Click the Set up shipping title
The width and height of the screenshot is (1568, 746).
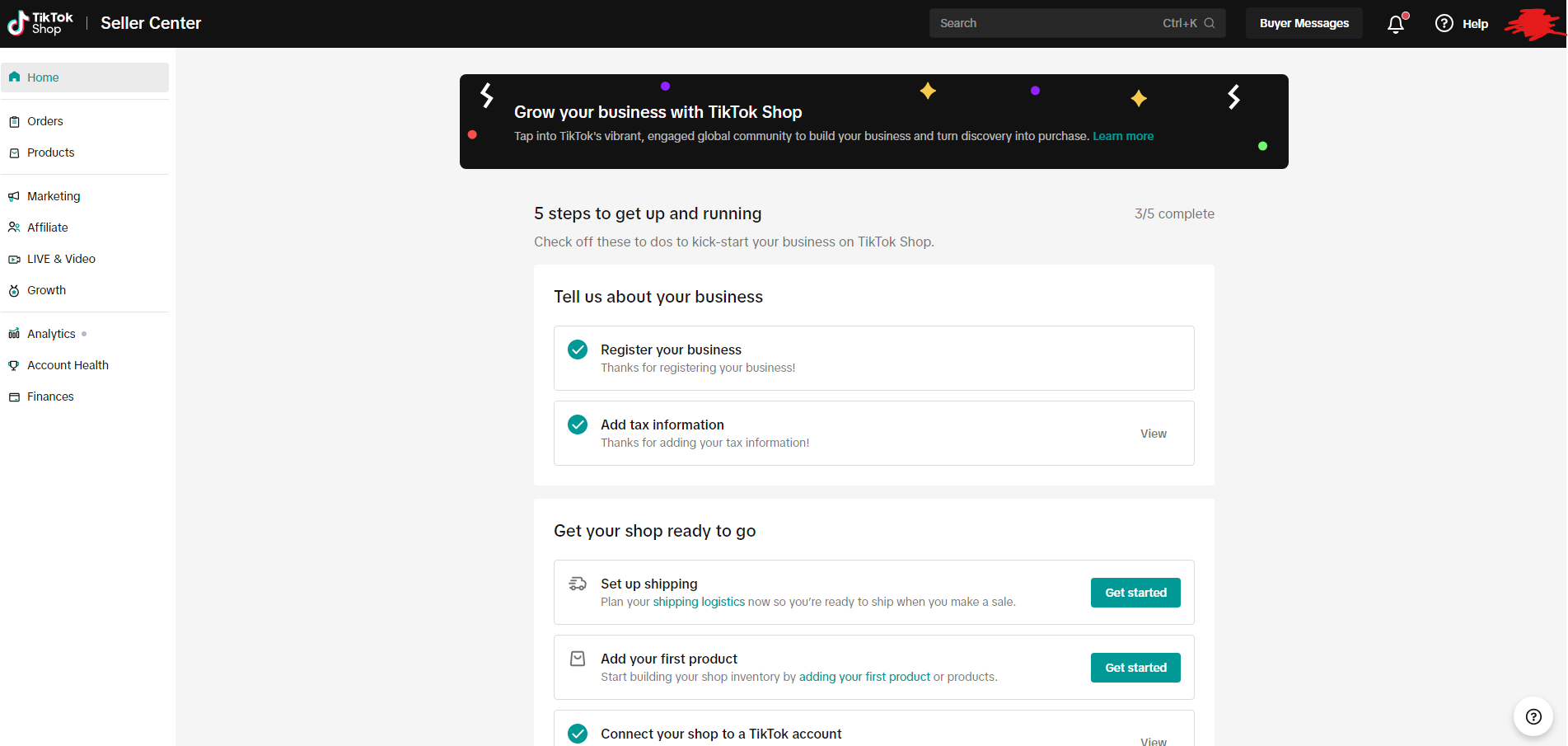pyautogui.click(x=649, y=584)
